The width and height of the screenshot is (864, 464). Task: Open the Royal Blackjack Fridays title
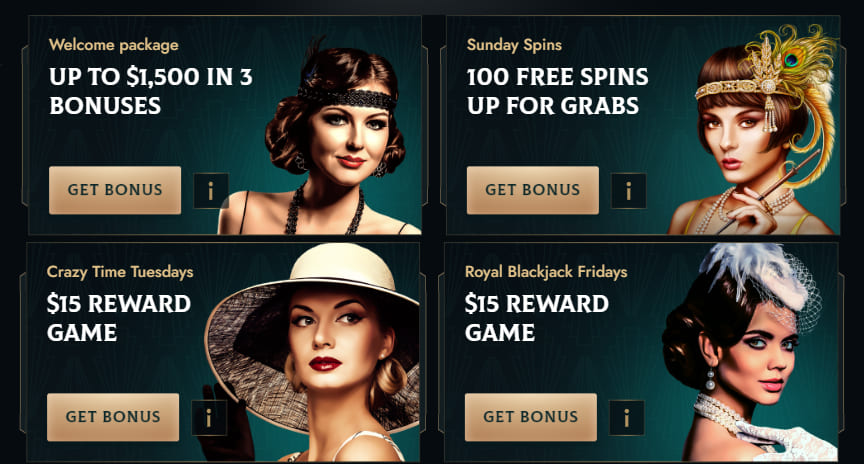click(x=546, y=272)
